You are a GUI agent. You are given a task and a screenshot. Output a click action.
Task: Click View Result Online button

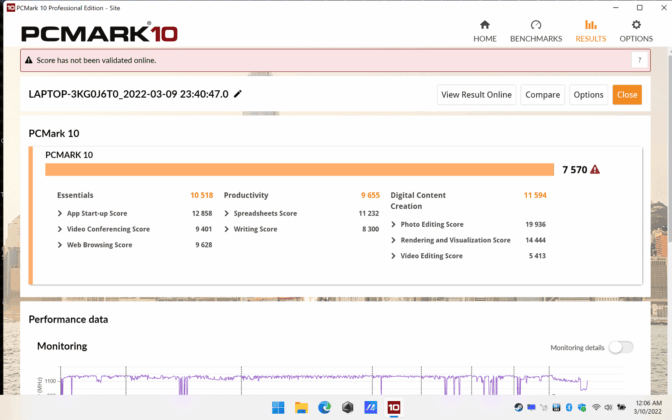coord(477,95)
